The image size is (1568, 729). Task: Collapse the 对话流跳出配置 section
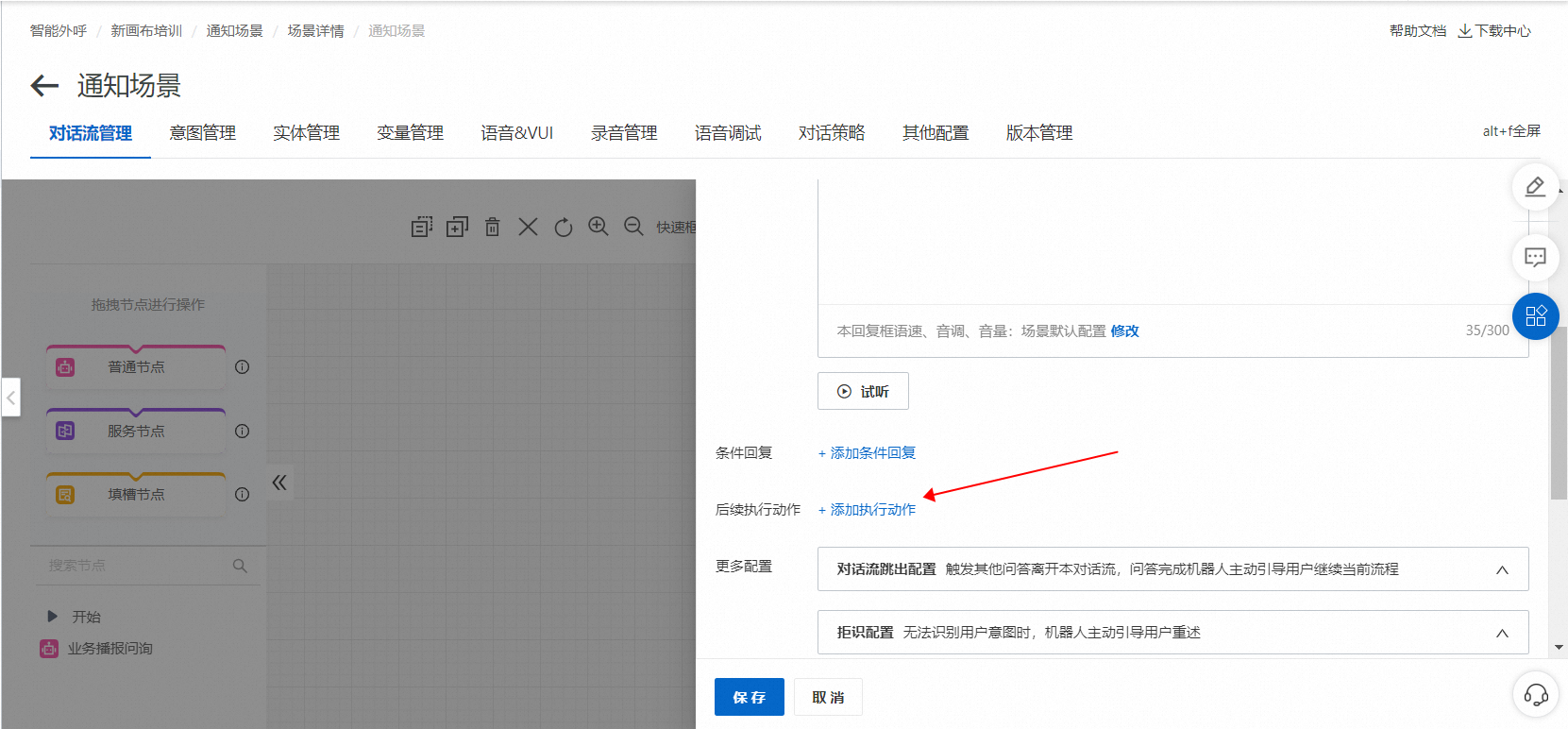point(1502,569)
